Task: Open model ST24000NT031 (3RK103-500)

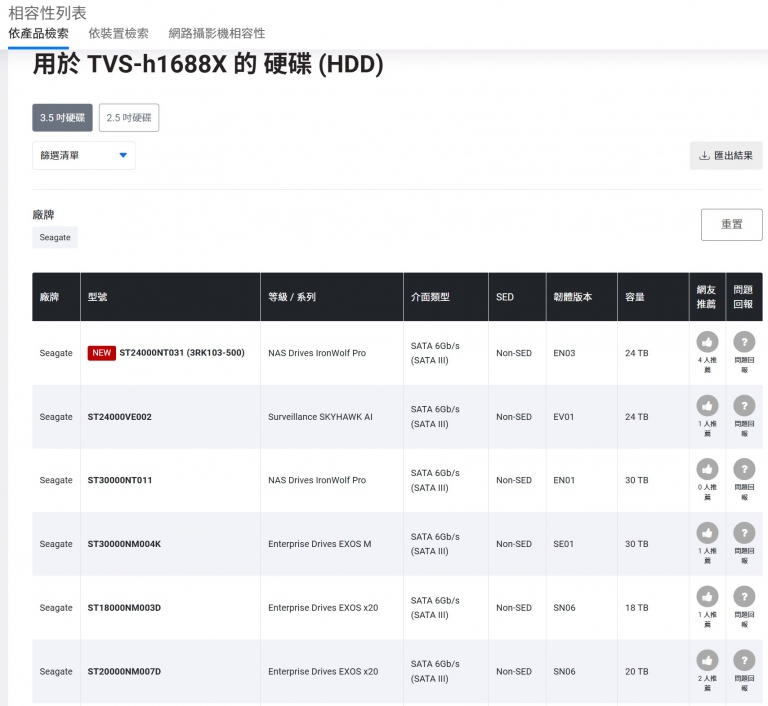Action: [182, 353]
